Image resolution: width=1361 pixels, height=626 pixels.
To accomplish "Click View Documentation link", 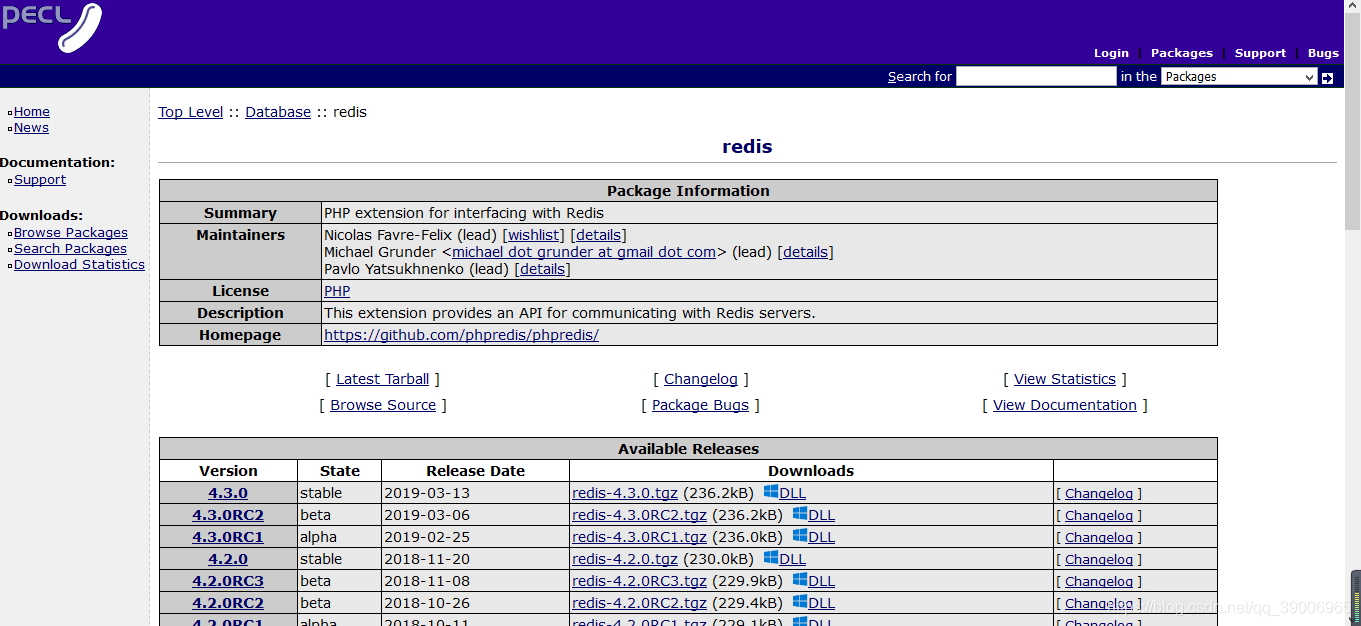I will [1065, 405].
